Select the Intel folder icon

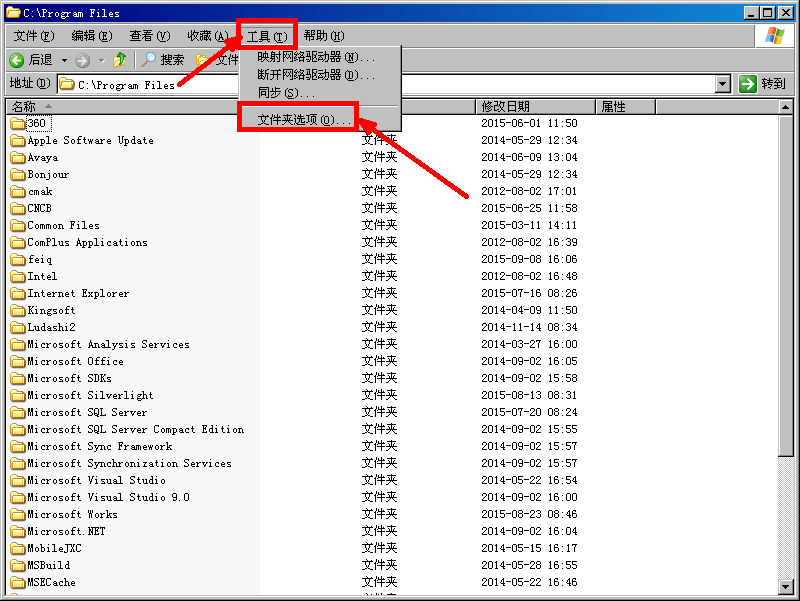click(x=18, y=277)
